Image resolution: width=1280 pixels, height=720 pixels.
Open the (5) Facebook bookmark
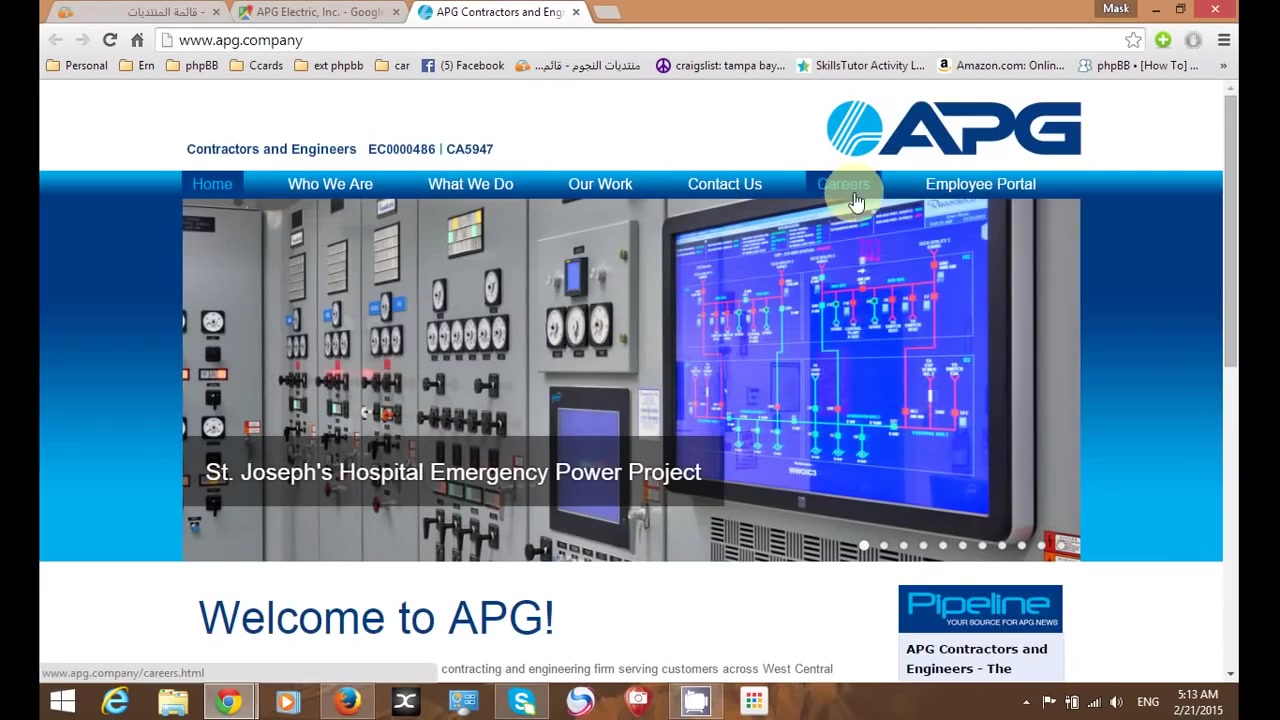462,65
